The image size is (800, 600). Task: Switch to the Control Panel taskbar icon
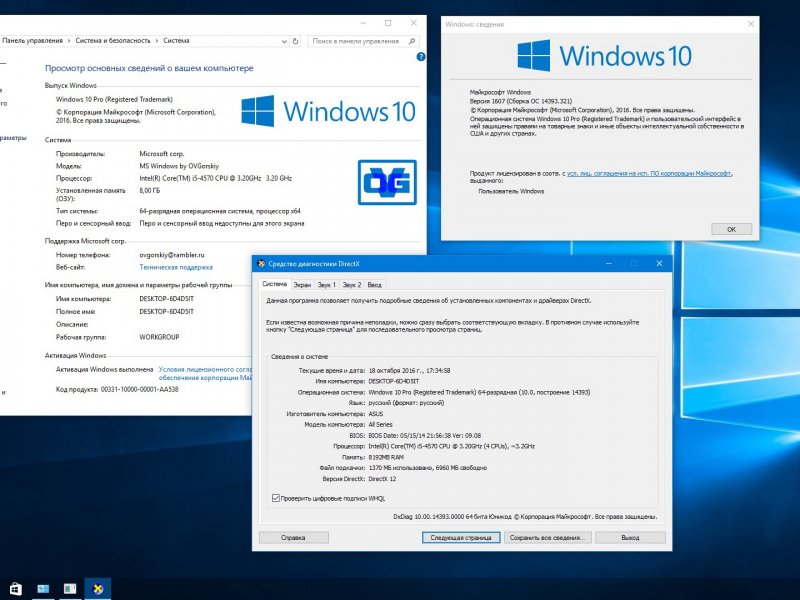pos(43,589)
